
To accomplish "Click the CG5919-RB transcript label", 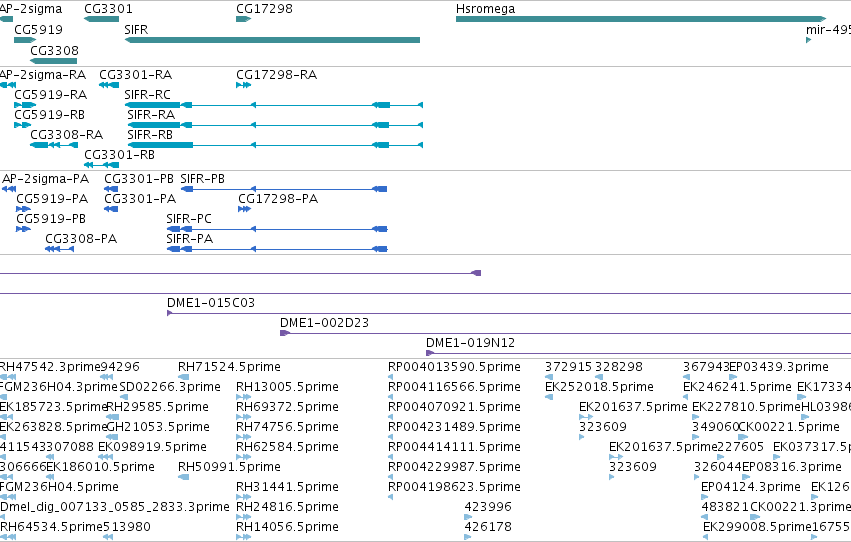I will 49,114.
